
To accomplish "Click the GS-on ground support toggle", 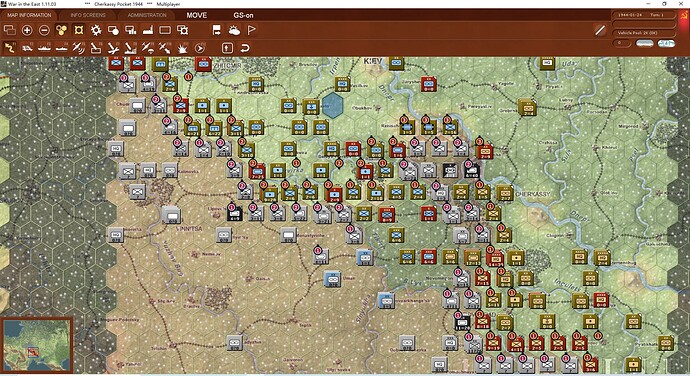I will click(x=243, y=15).
